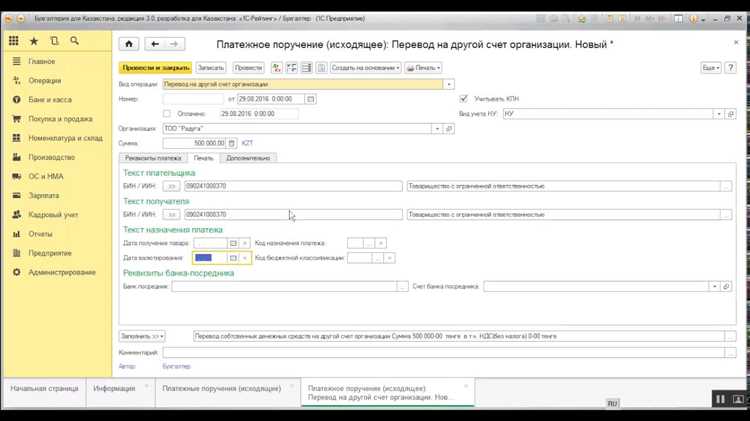Open calculator icon beside the Сумма field
This screenshot has width=750, height=421.
click(232, 143)
